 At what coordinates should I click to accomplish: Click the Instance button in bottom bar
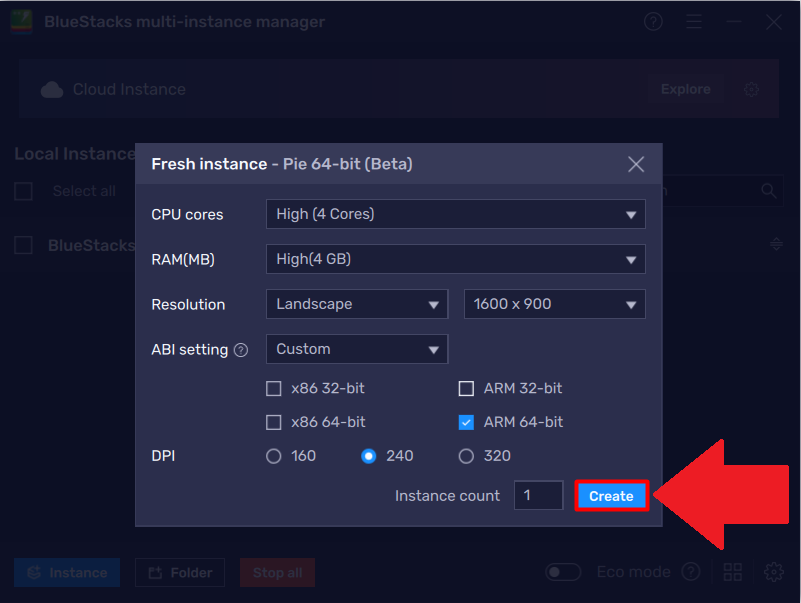click(x=67, y=572)
